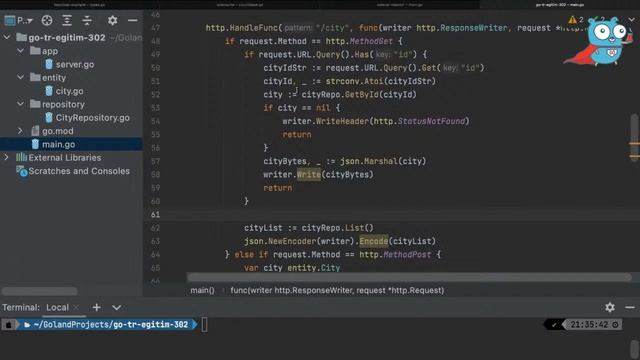Click http.HandleFunc on line 47
The width and height of the screenshot is (640, 360).
click(x=242, y=28)
